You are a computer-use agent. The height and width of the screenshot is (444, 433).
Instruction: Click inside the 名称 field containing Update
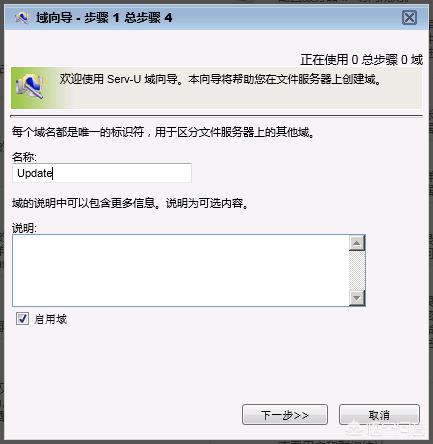pos(102,173)
